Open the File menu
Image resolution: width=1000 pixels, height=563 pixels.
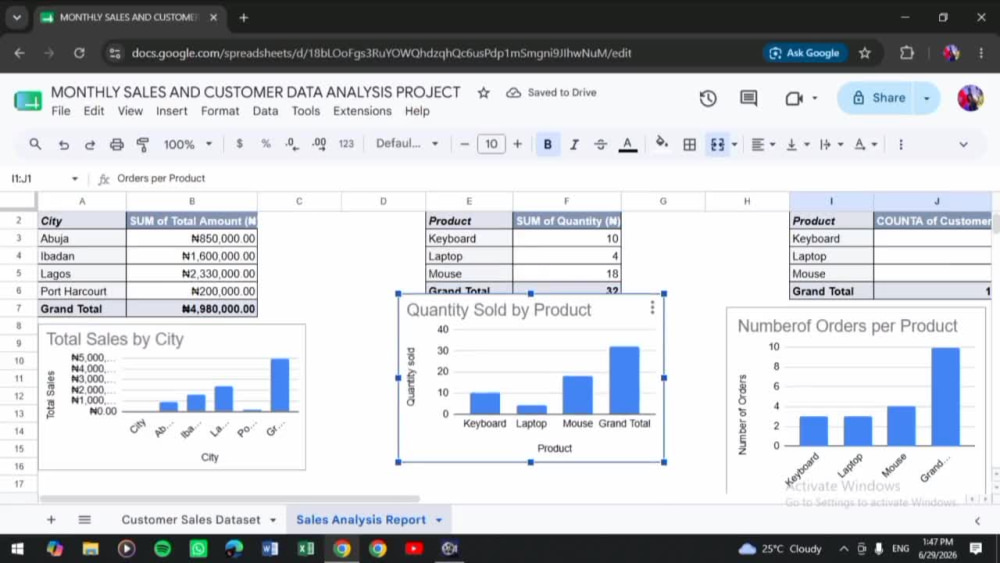pos(61,111)
